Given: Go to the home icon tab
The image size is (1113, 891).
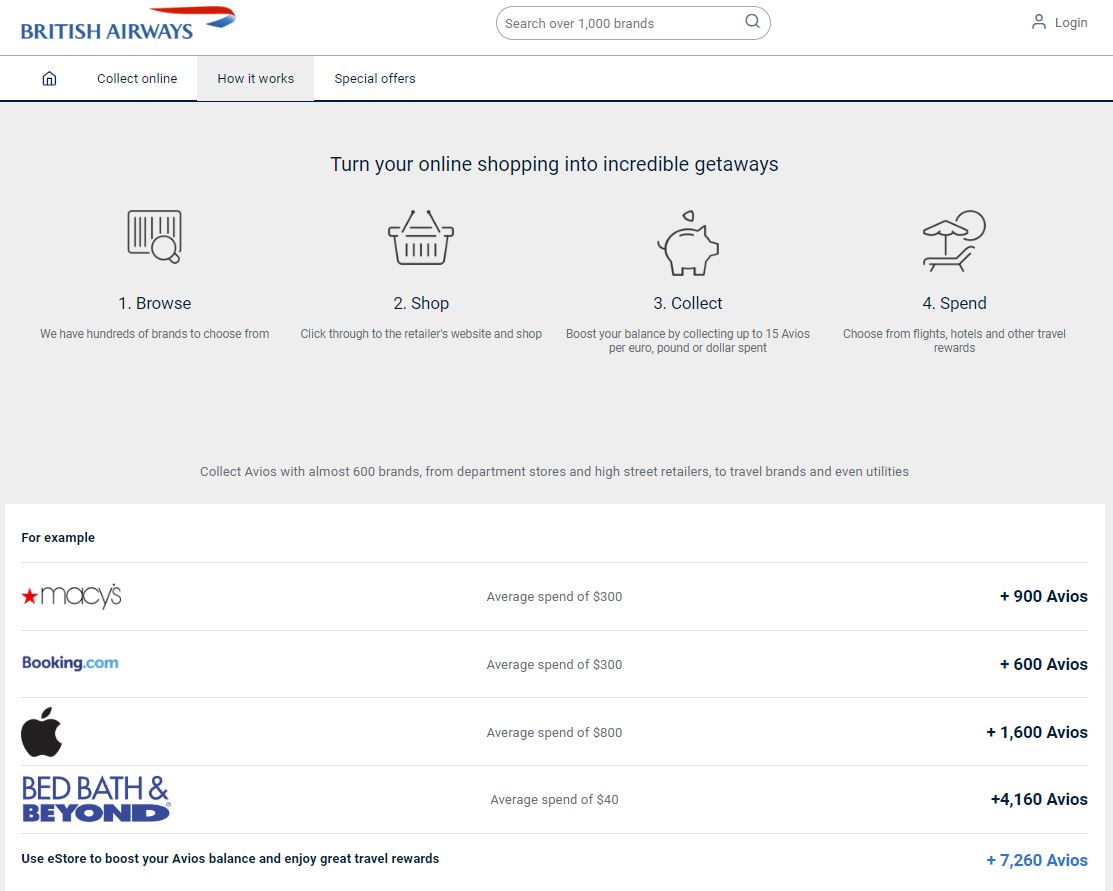Looking at the screenshot, I should coord(49,78).
